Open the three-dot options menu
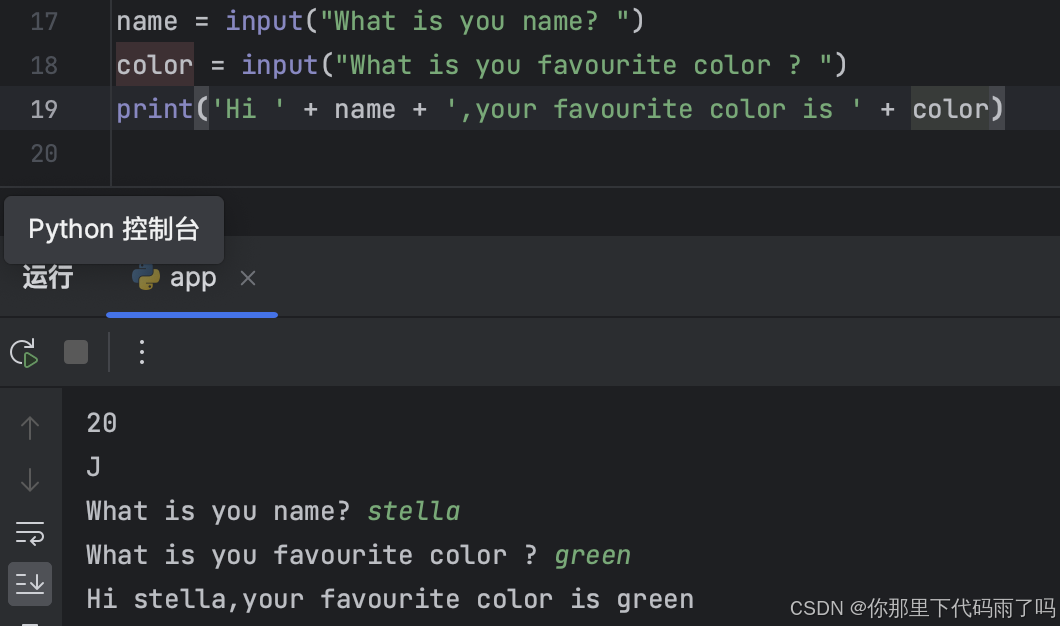This screenshot has width=1060, height=626. [141, 352]
